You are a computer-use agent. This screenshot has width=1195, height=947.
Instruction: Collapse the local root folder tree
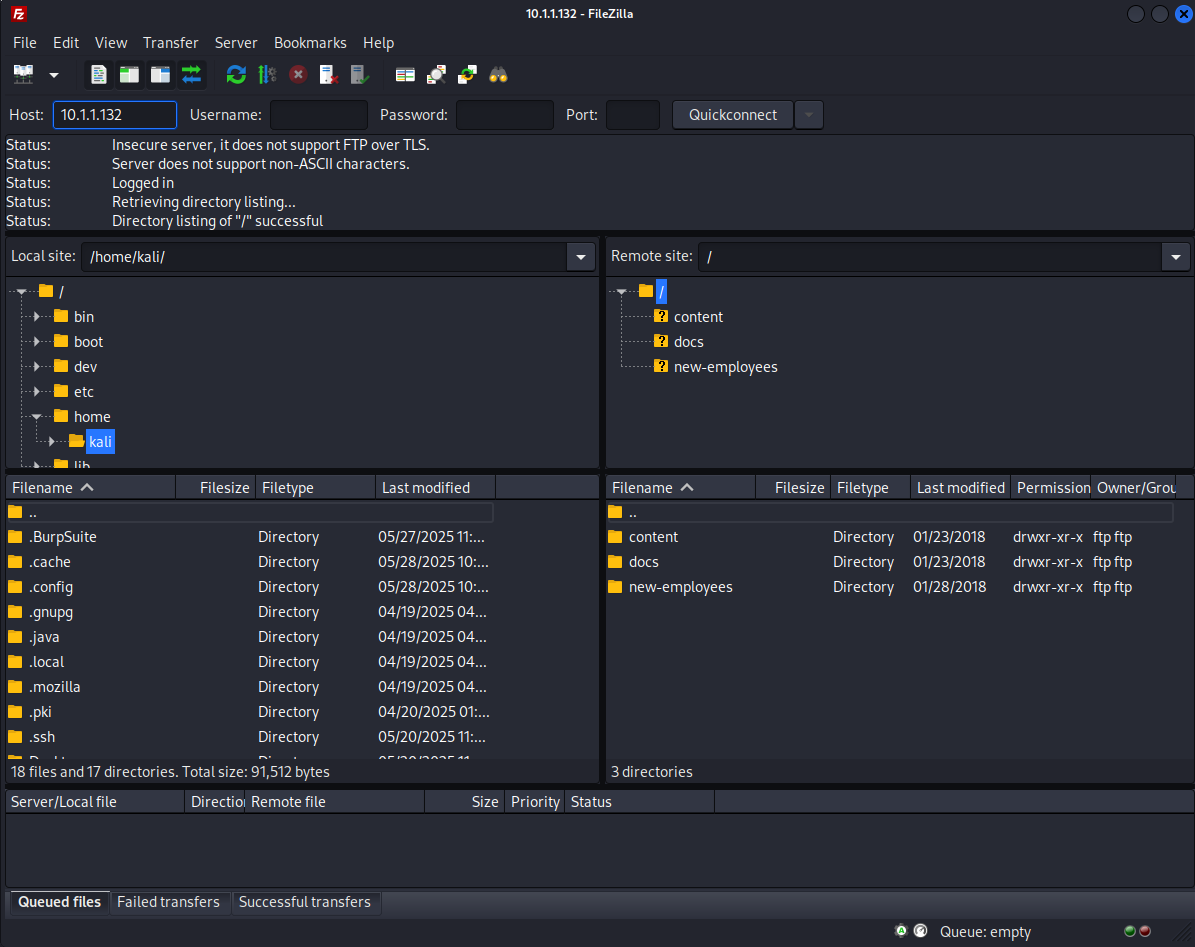[x=21, y=292]
